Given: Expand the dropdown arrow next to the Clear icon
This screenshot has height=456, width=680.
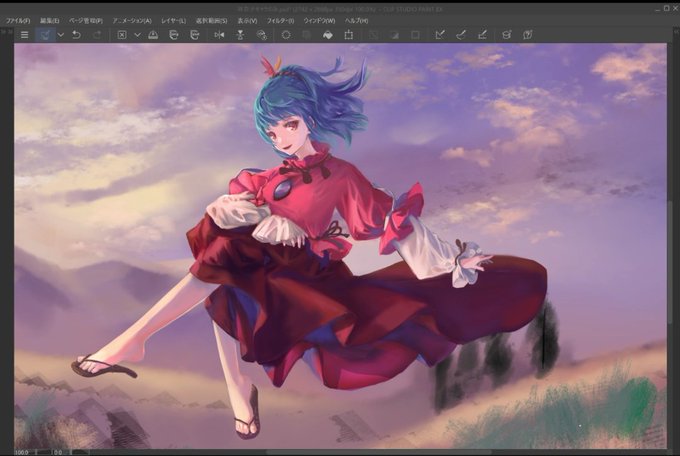Looking at the screenshot, I should [x=137, y=35].
